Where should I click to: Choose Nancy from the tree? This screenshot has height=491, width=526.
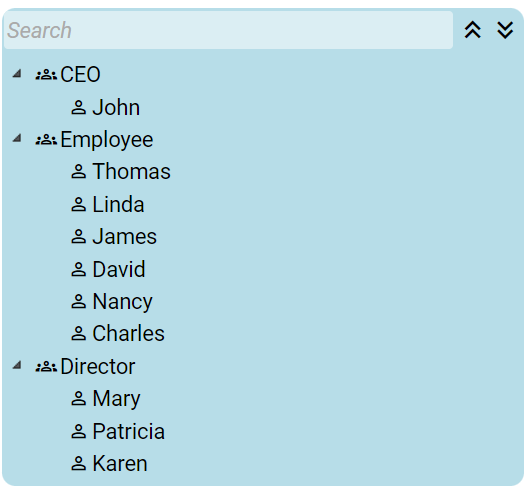(x=122, y=302)
